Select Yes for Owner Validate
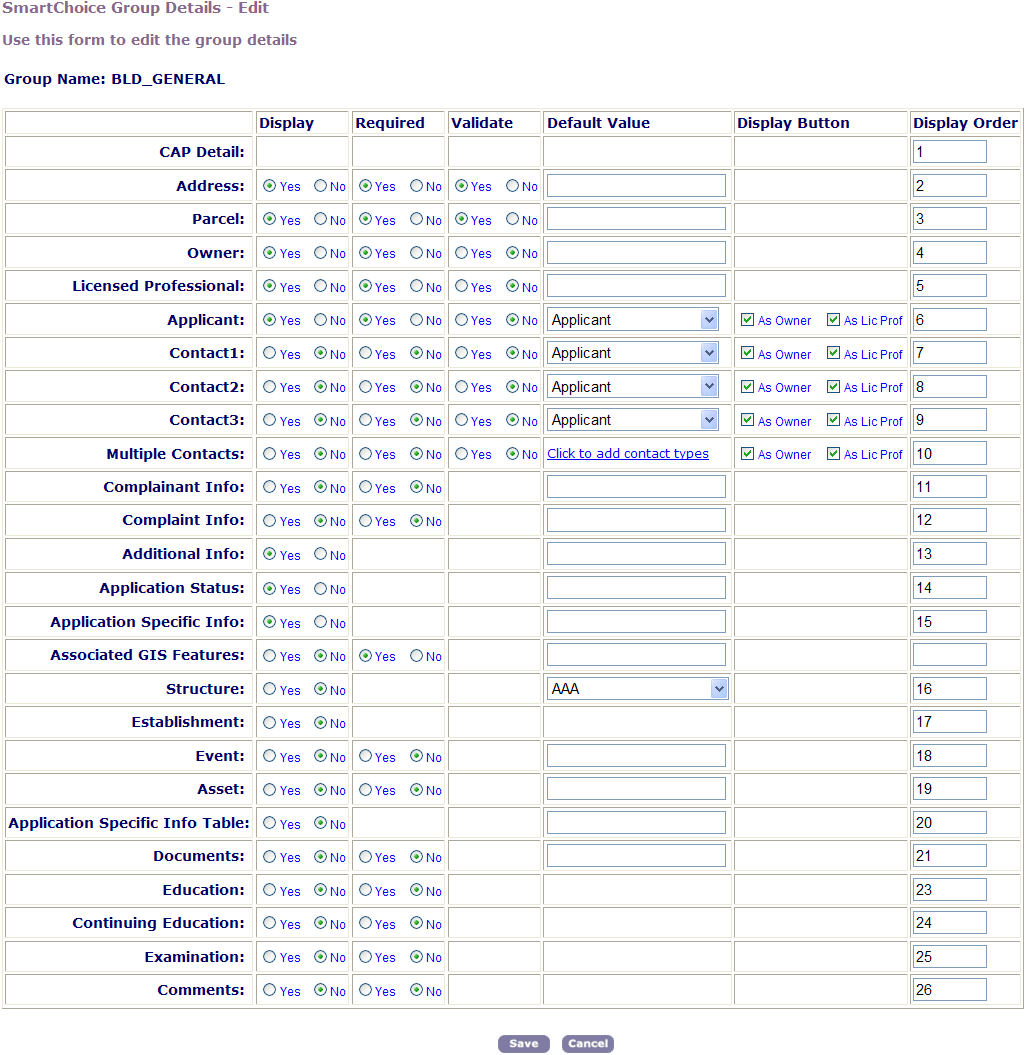The height and width of the screenshot is (1055, 1035). [x=462, y=253]
